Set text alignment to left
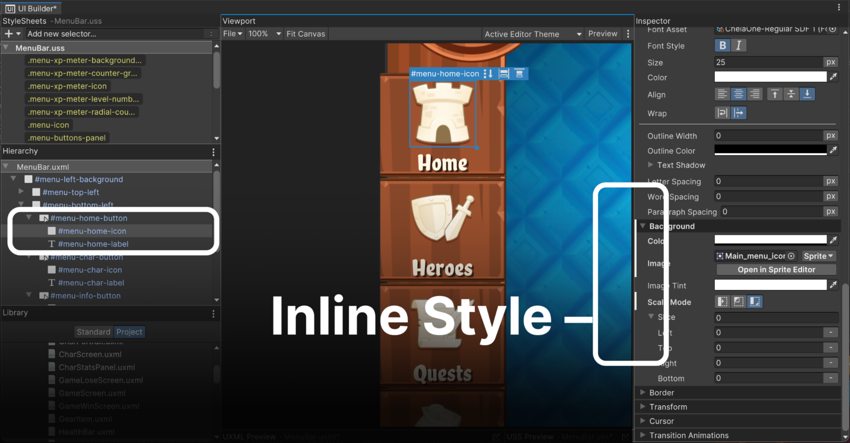Image resolution: width=850 pixels, height=443 pixels. click(722, 94)
